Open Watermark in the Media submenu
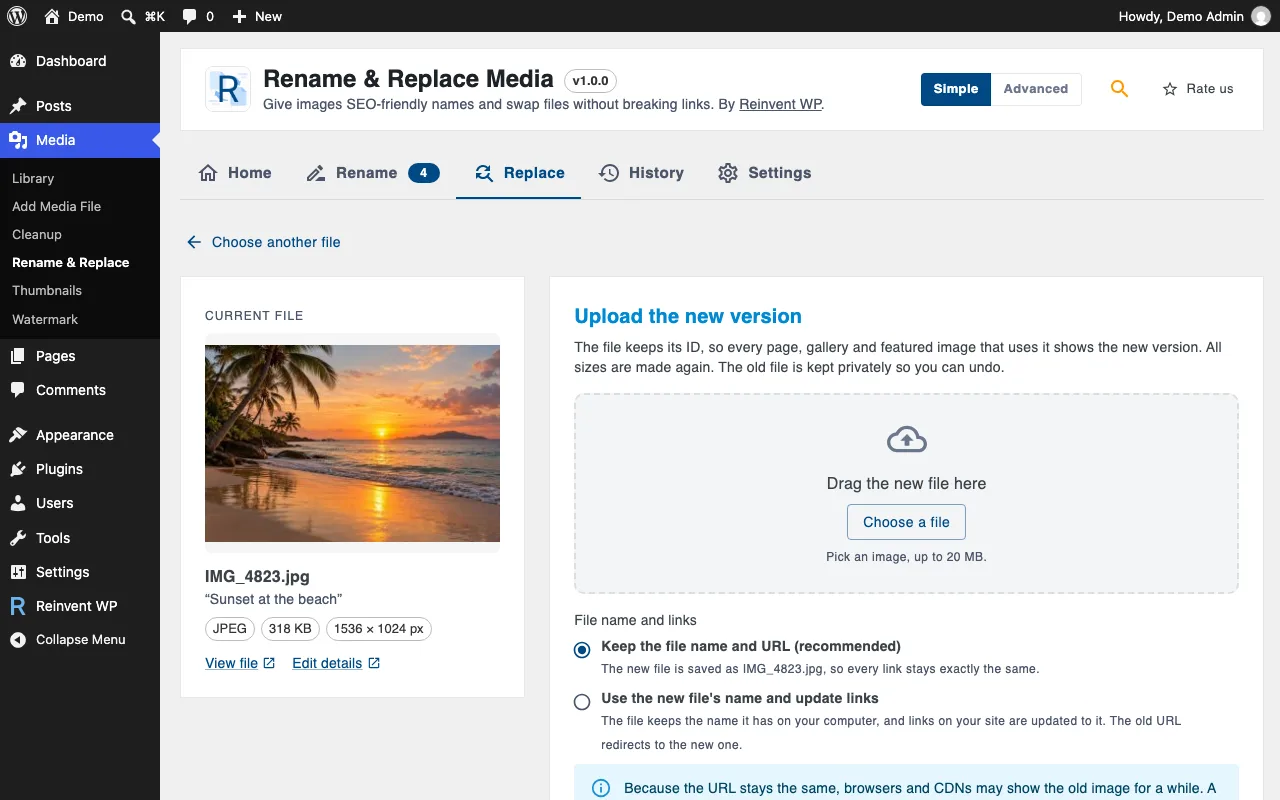Viewport: 1280px width, 800px height. (45, 319)
